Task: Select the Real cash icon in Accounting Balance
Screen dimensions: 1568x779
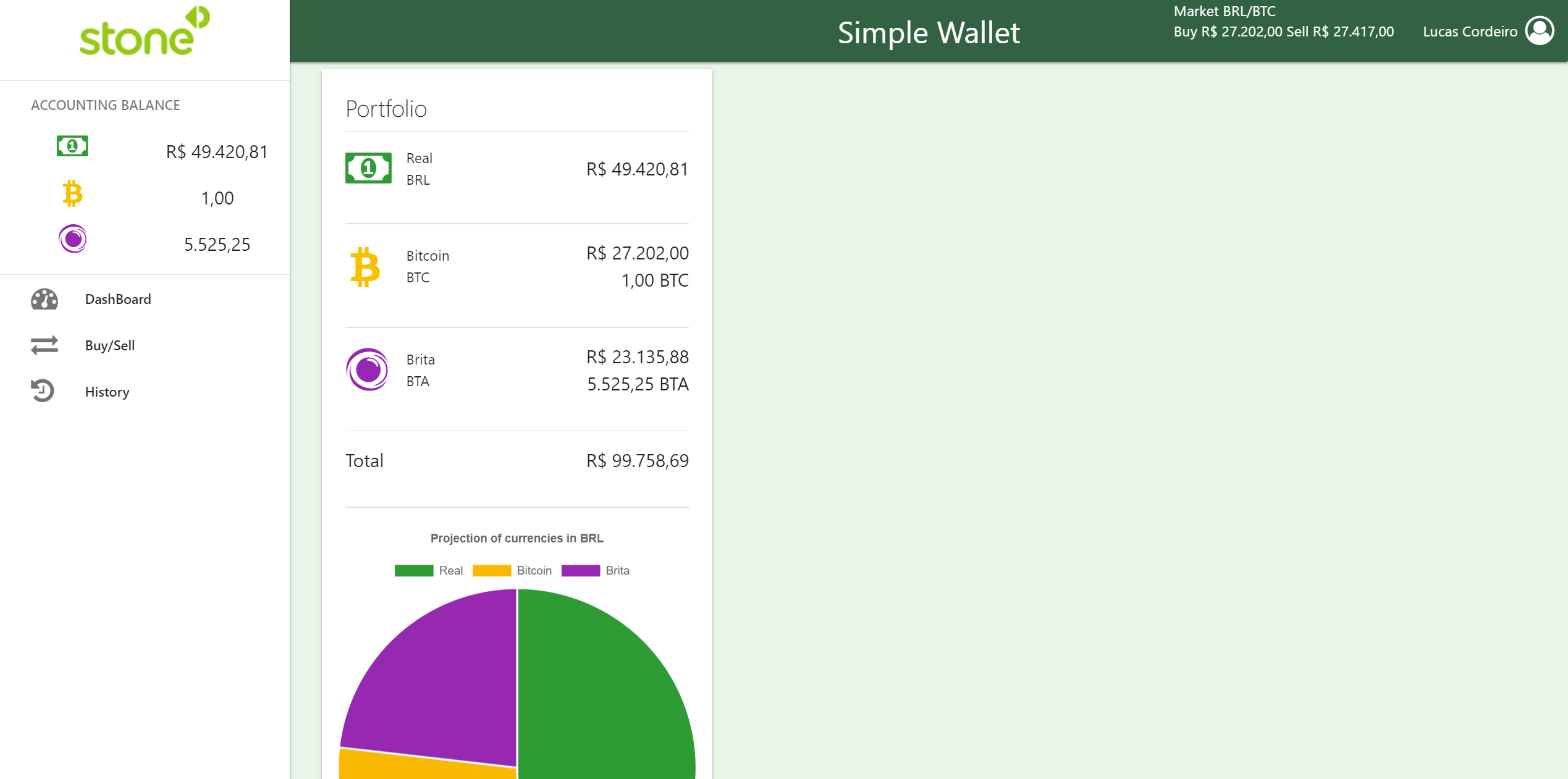Action: click(72, 146)
